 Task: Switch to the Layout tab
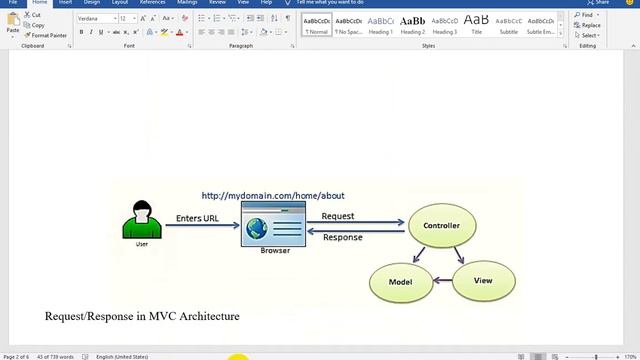pyautogui.click(x=120, y=2)
